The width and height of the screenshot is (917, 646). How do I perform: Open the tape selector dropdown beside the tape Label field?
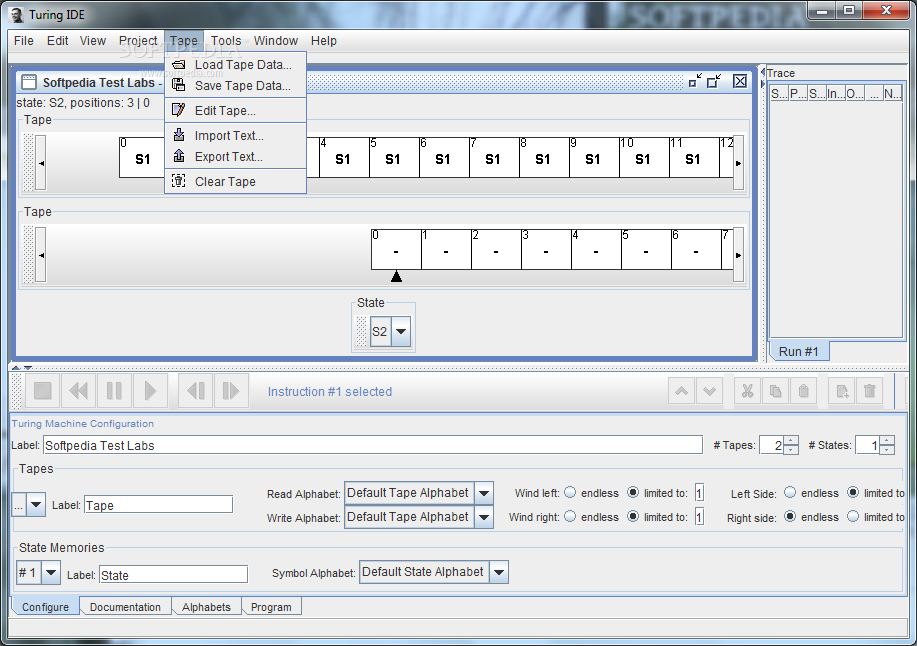(x=36, y=504)
